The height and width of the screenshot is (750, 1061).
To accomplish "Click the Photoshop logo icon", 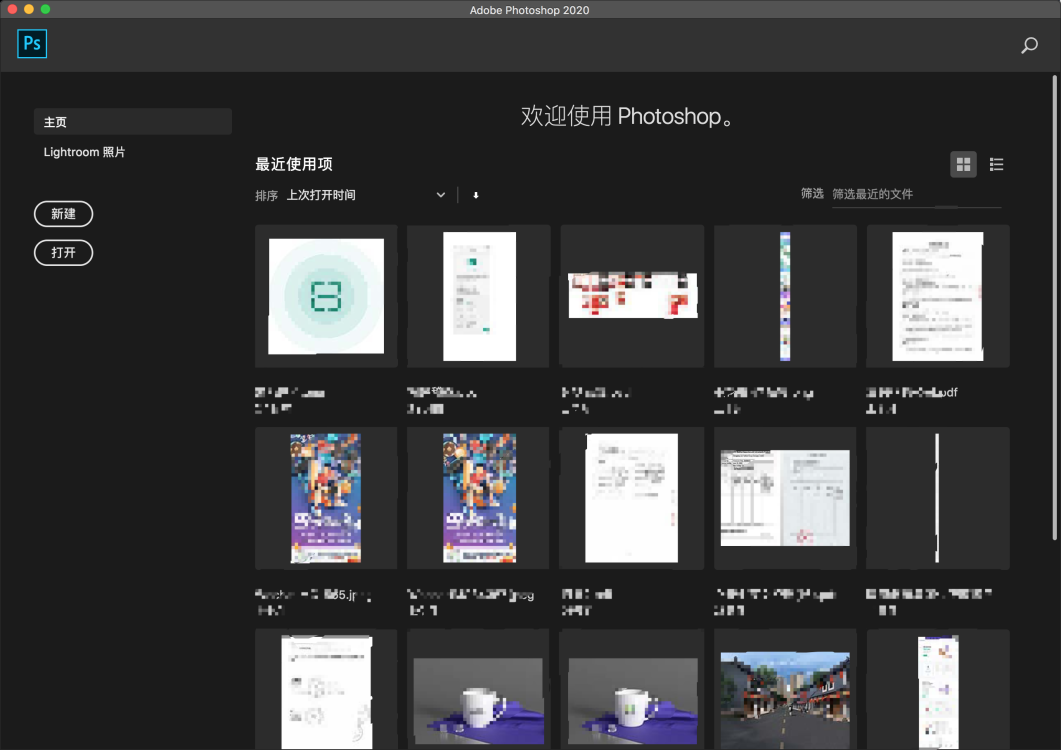I will coord(31,44).
